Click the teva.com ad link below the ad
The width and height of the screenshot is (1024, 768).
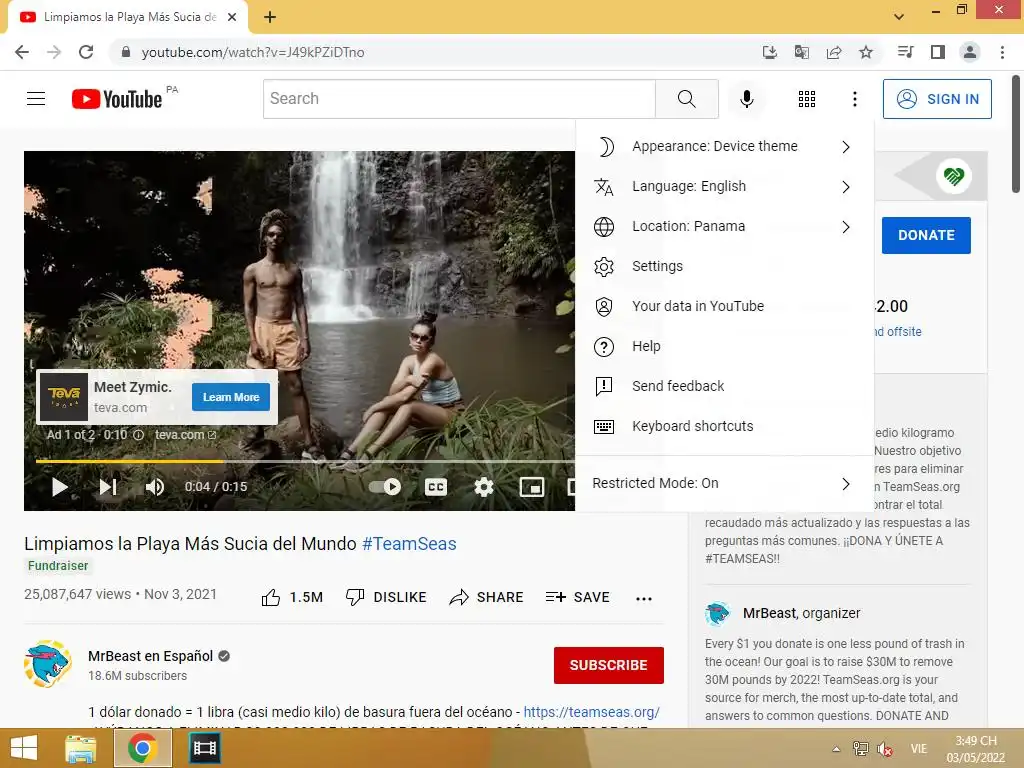pyautogui.click(x=185, y=434)
